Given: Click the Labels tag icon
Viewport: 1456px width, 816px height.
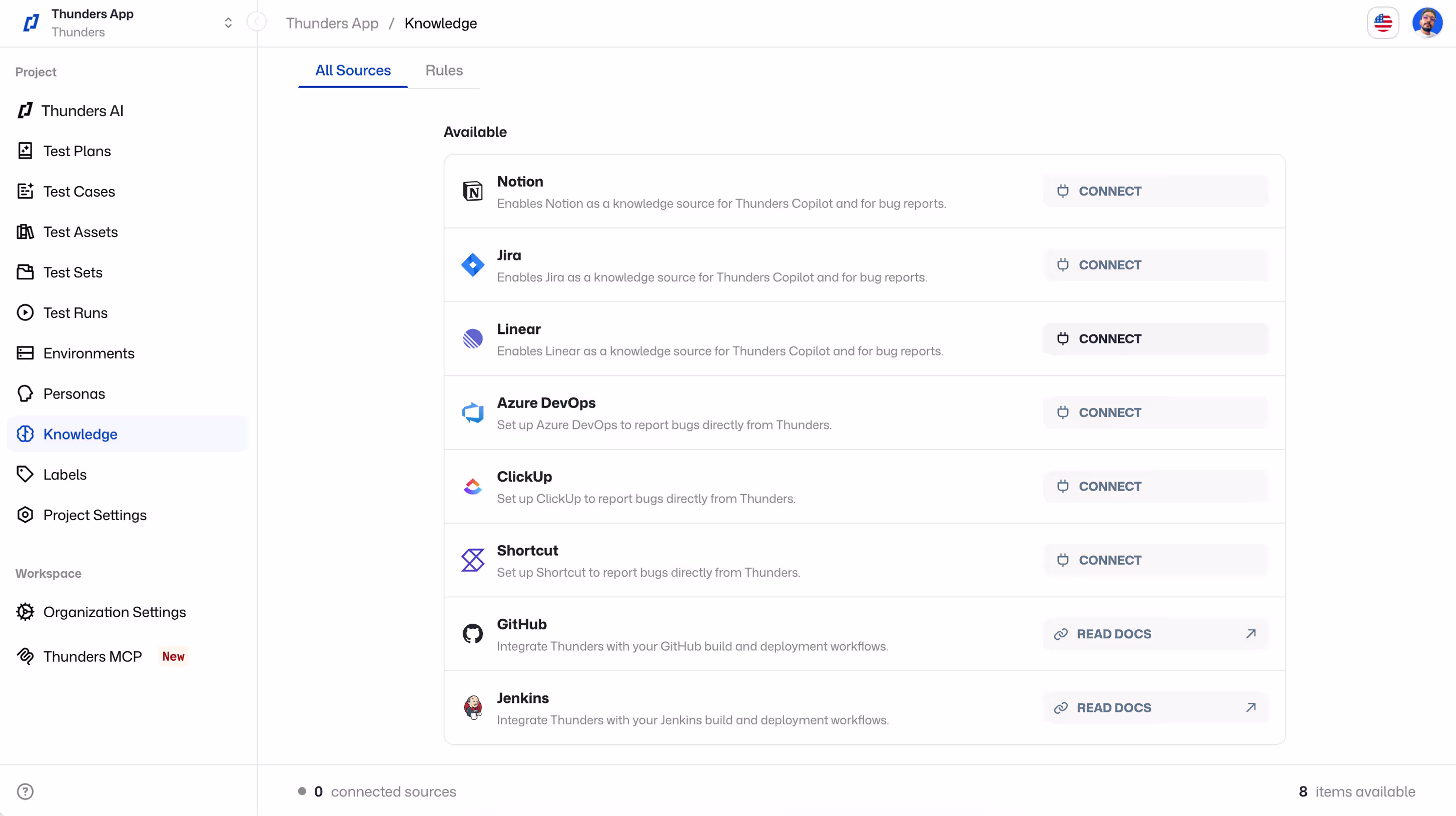Looking at the screenshot, I should 25,475.
